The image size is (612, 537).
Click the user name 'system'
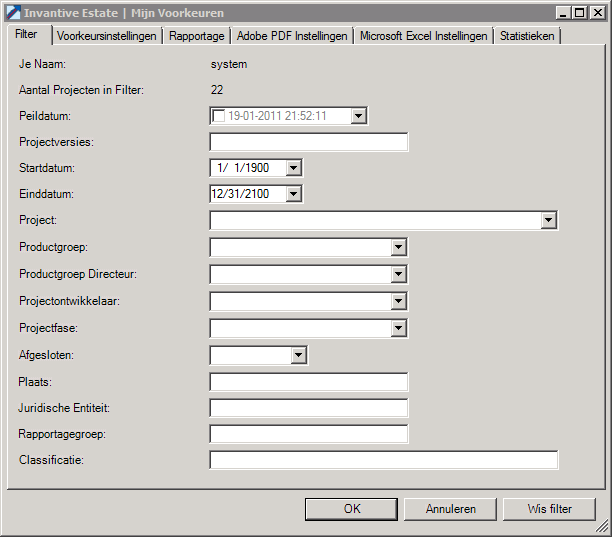tap(229, 64)
